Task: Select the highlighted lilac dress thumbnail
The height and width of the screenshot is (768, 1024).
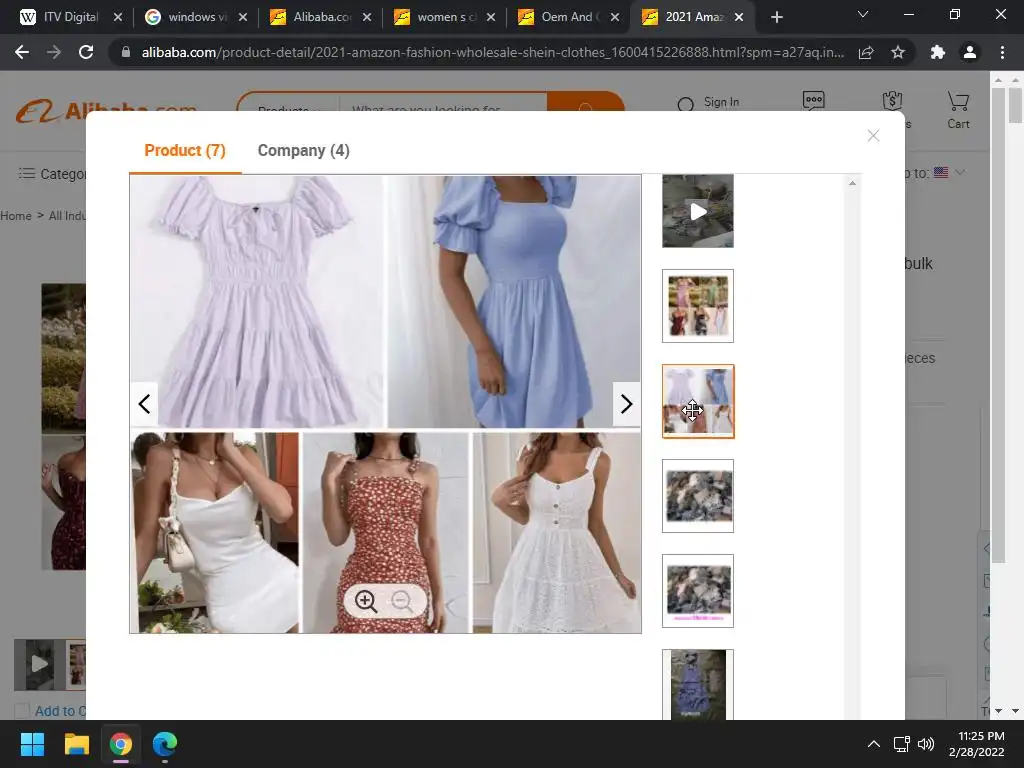Action: click(x=697, y=401)
